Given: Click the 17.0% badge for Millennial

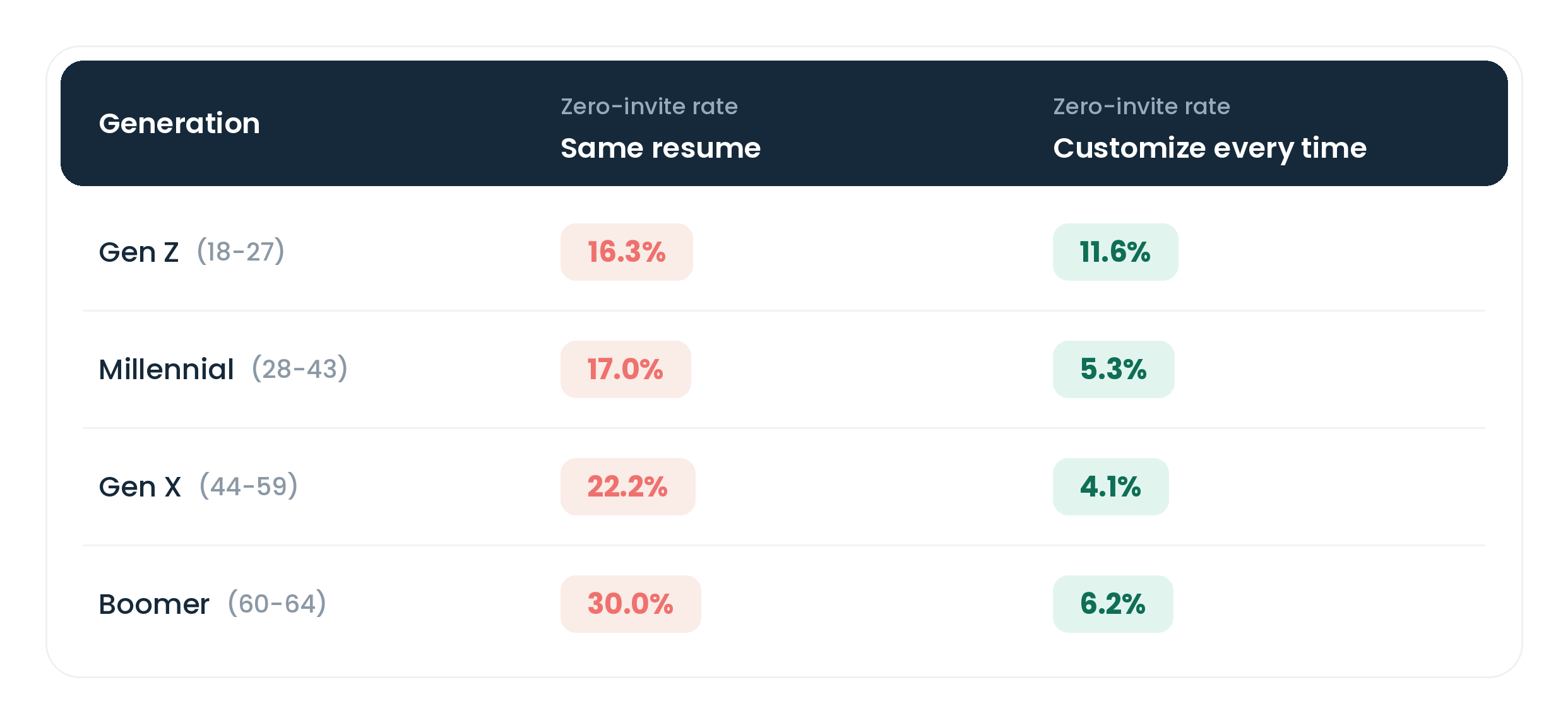Looking at the screenshot, I should (626, 369).
